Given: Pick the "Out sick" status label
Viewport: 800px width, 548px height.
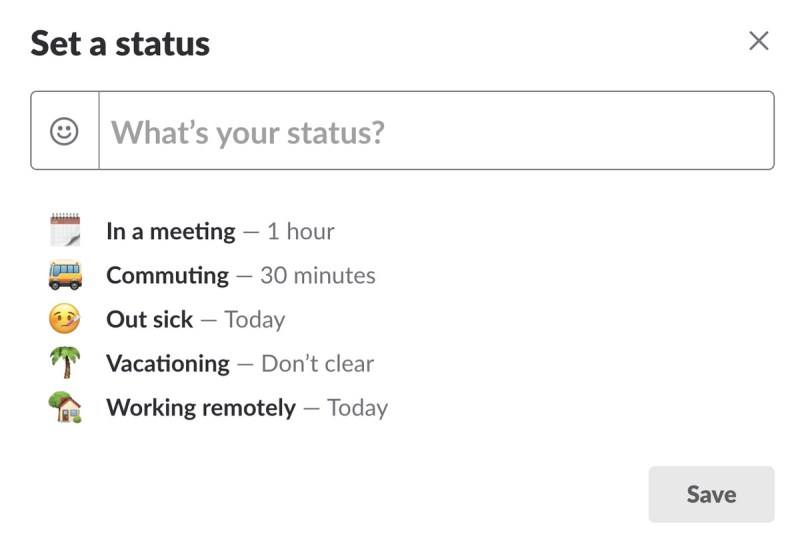Looking at the screenshot, I should pyautogui.click(x=149, y=319).
